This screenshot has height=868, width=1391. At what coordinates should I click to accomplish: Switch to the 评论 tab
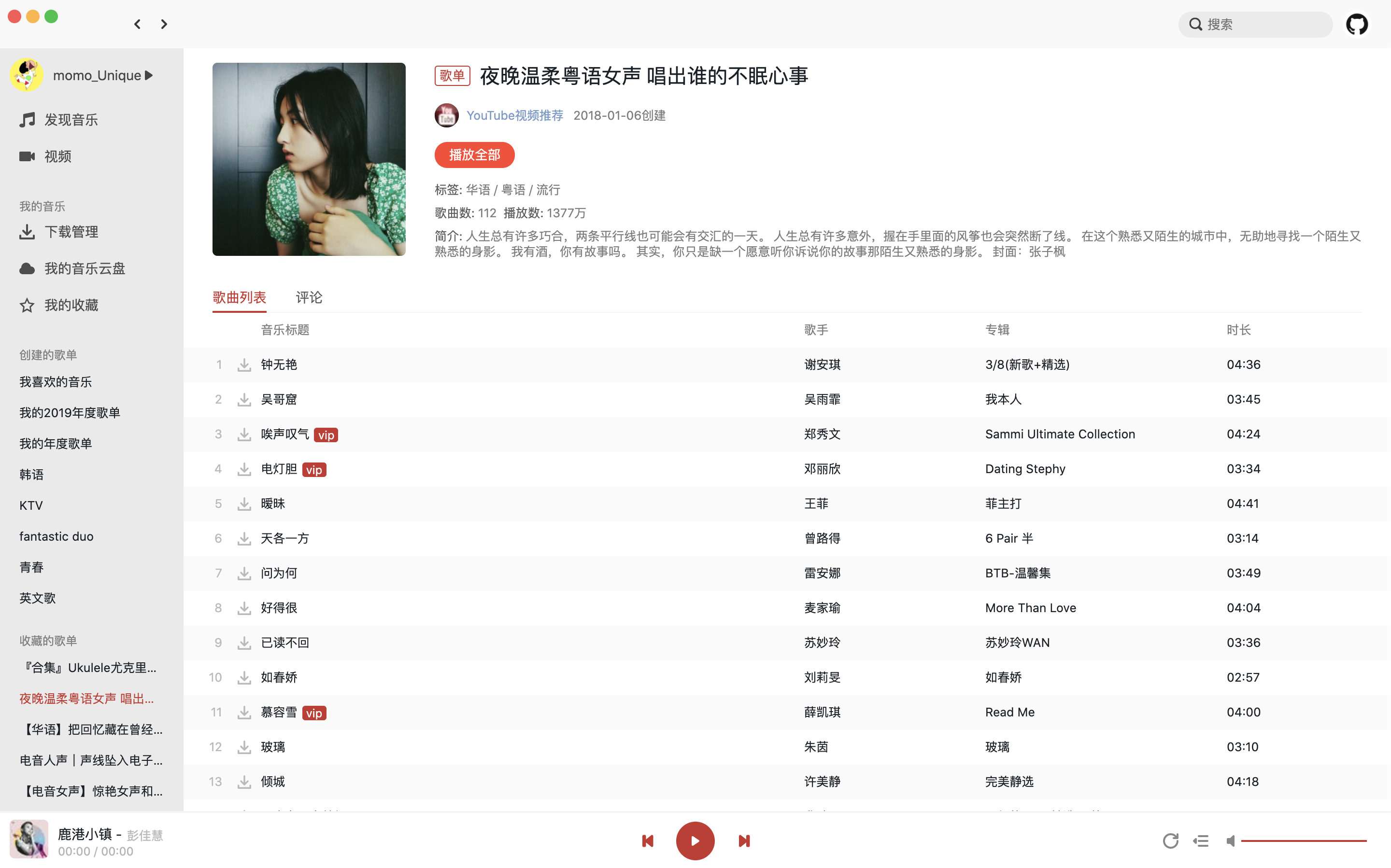tap(309, 297)
